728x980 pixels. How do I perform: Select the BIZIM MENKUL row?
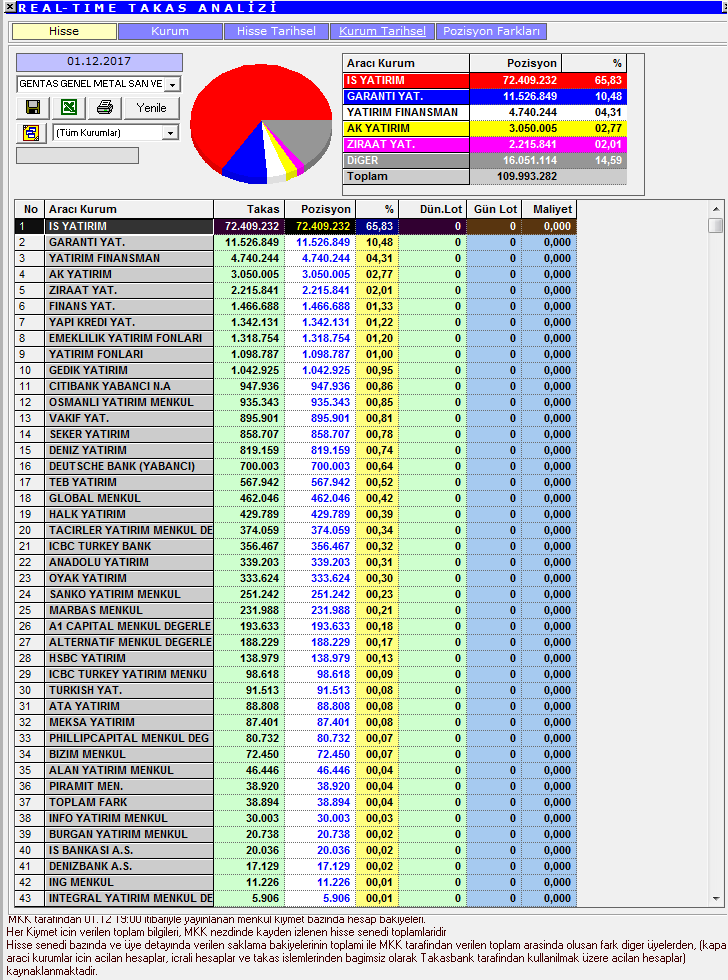pyautogui.click(x=295, y=754)
